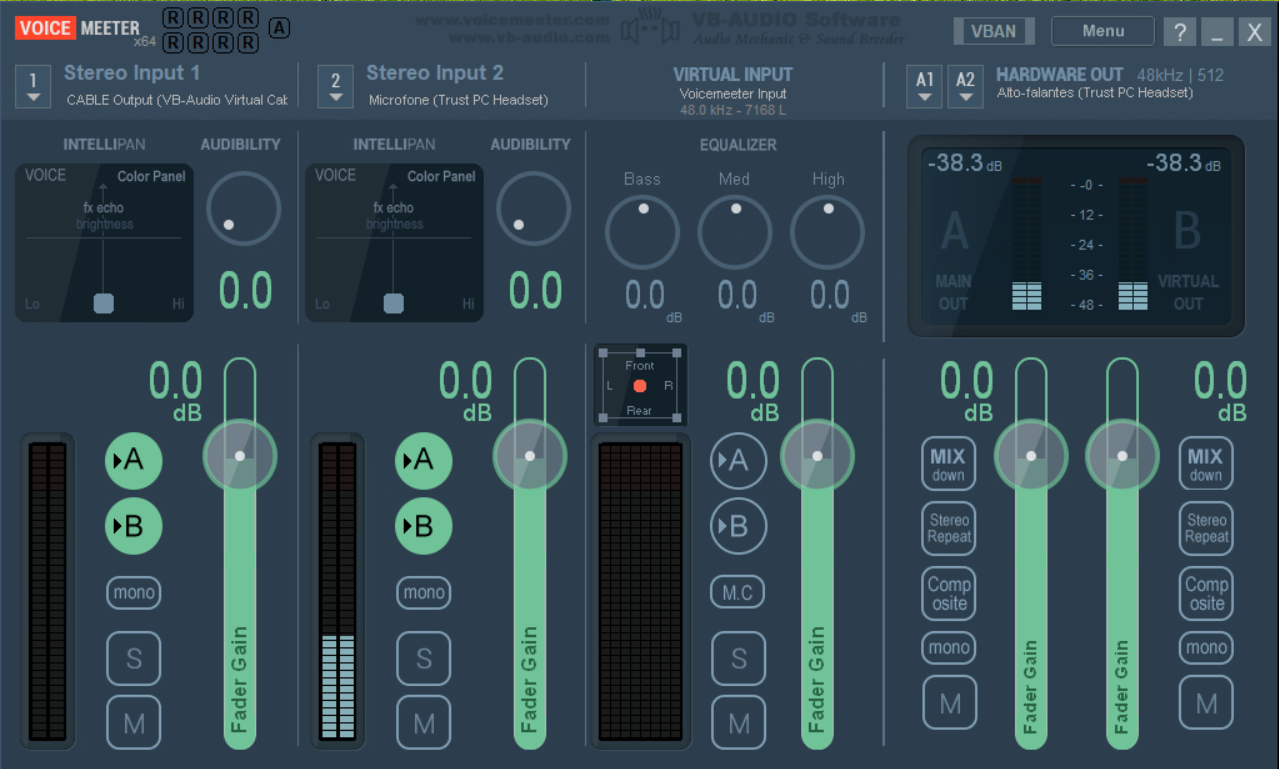Click the Audibility knob of Stereo Input 2
This screenshot has width=1279, height=769.
tap(534, 208)
